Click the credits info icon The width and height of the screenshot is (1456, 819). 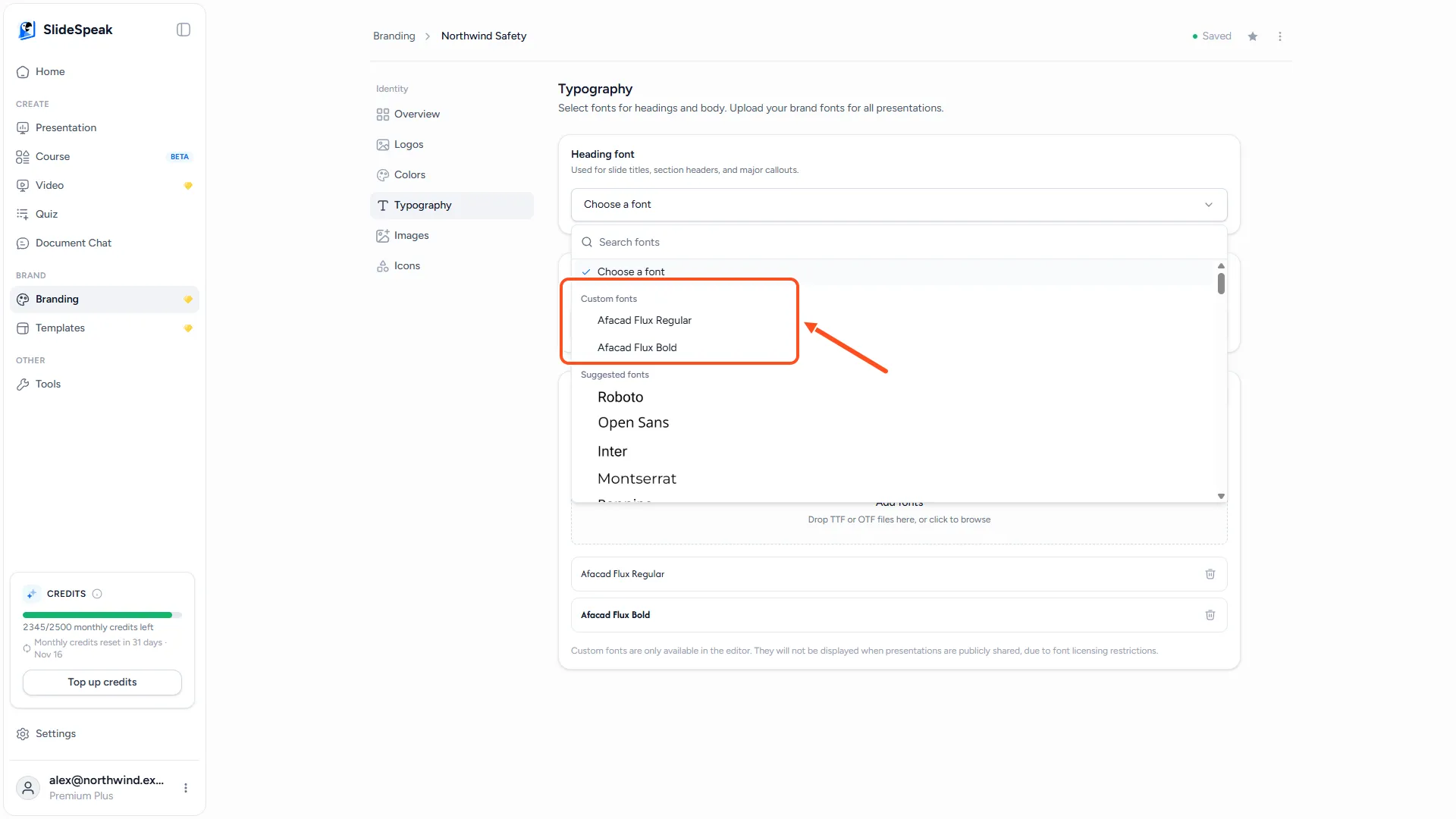point(97,594)
